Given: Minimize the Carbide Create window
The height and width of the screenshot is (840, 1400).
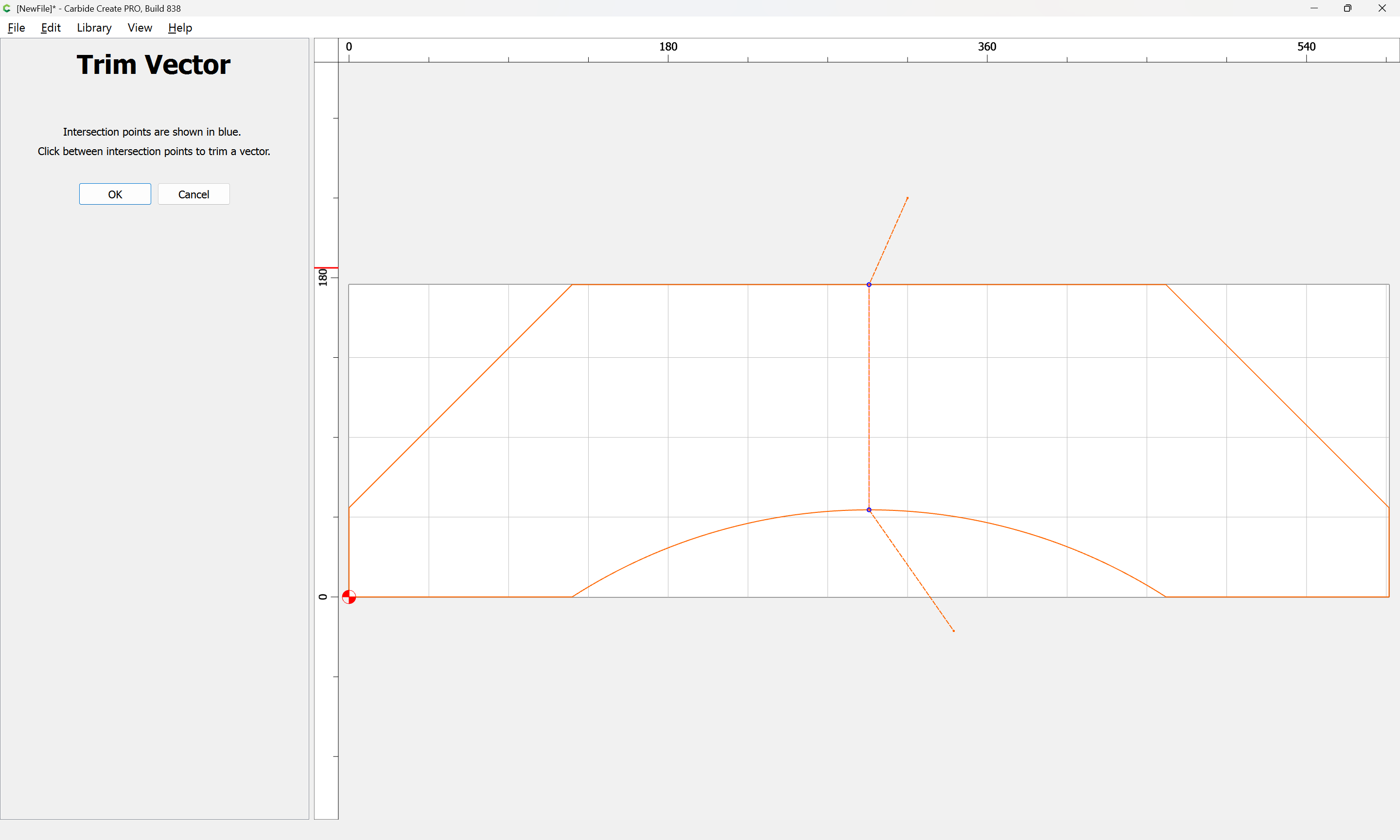Looking at the screenshot, I should (1314, 8).
